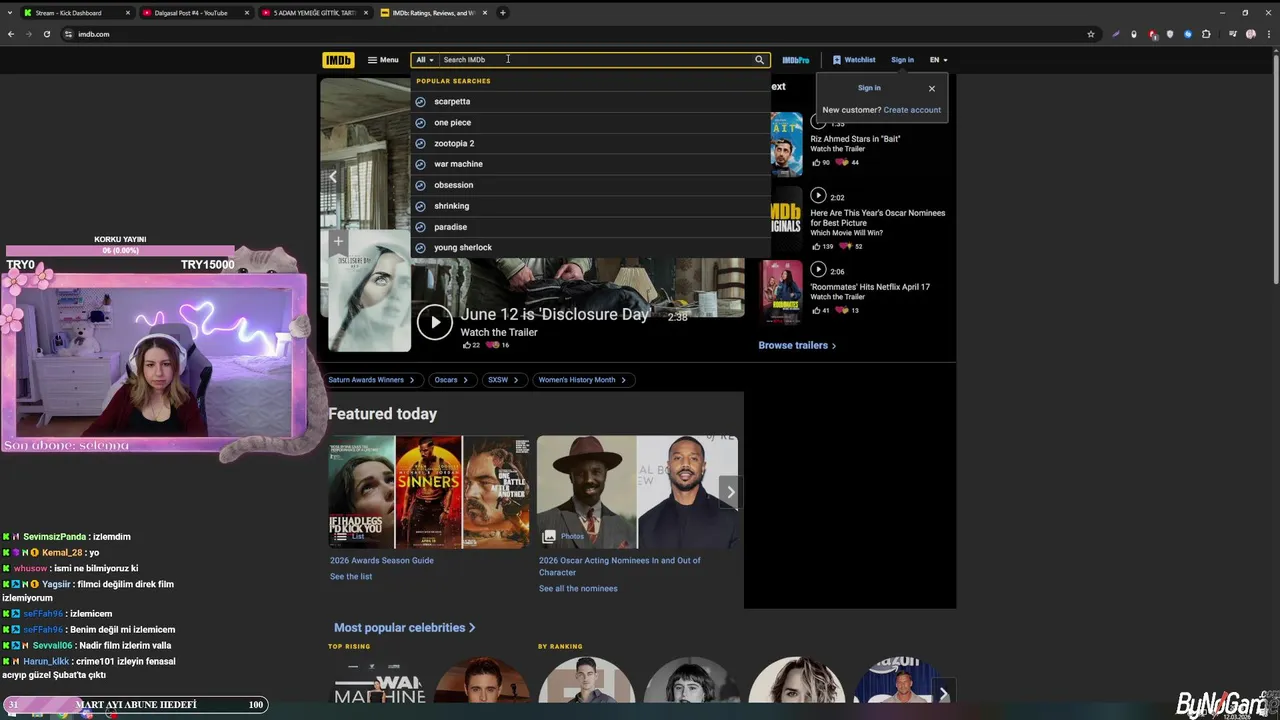This screenshot has height=720, width=1280.
Task: Advance the celebrities carousel
Action: click(942, 693)
